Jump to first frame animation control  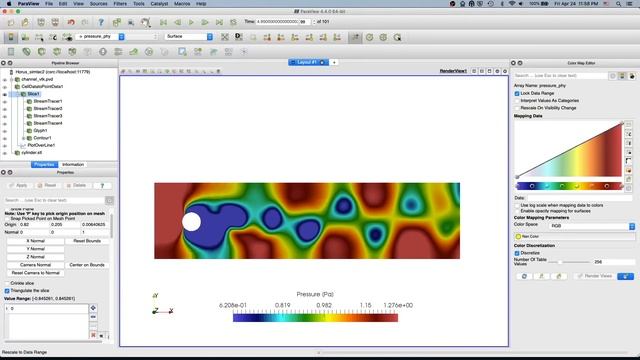point(163,22)
